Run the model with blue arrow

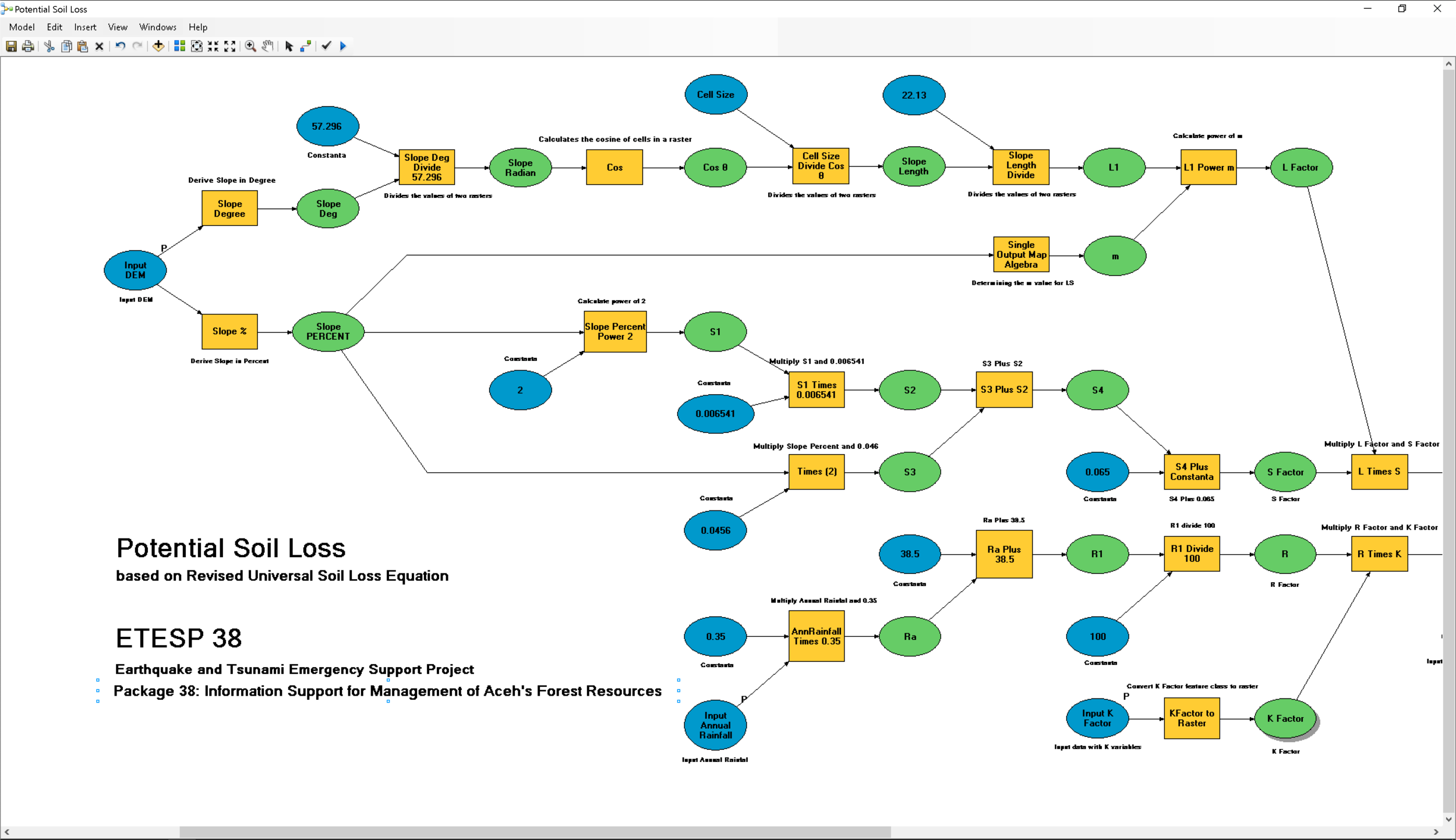(343, 46)
